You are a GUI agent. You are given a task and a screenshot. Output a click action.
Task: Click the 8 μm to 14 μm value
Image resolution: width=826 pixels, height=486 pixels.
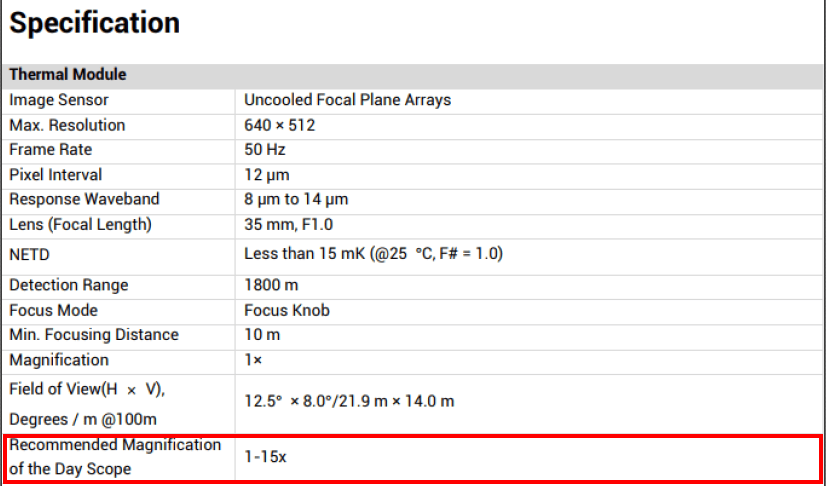pyautogui.click(x=296, y=199)
